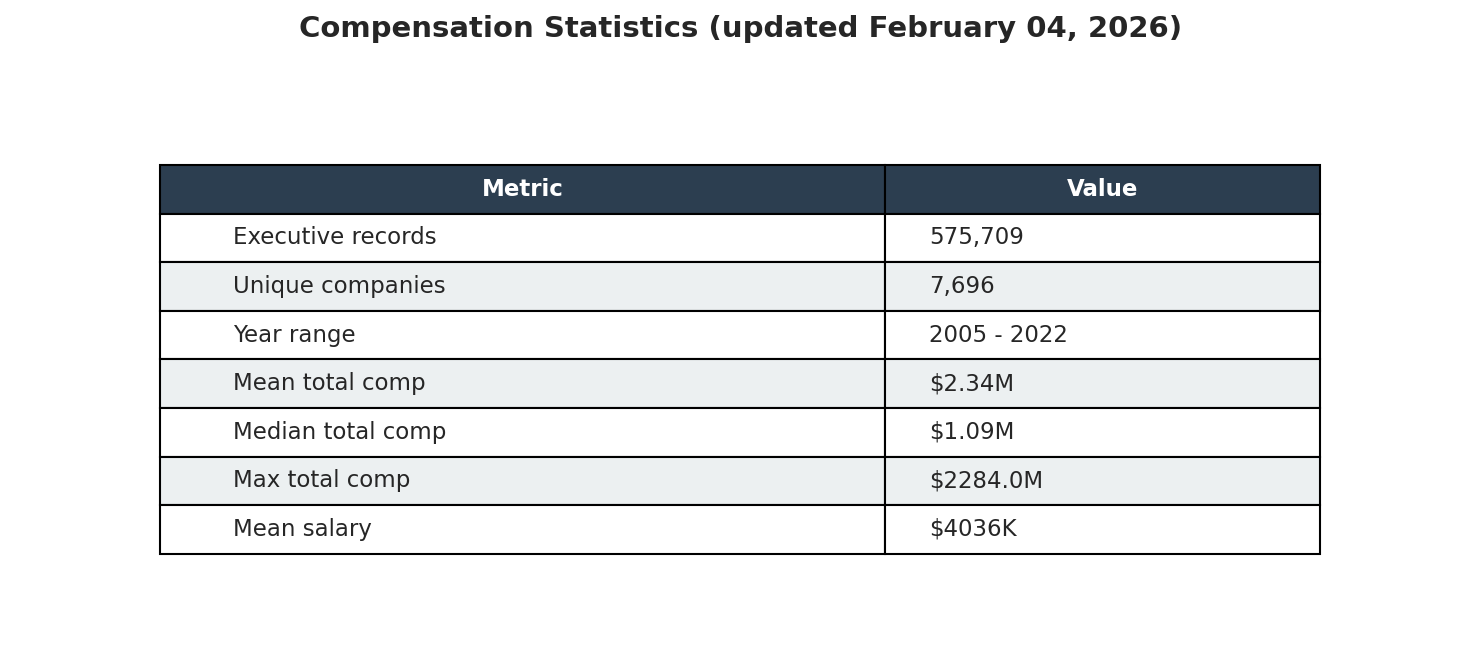Screen dimensions: 1480x655
Task: Click the Unique companies row label
Action: [339, 287]
